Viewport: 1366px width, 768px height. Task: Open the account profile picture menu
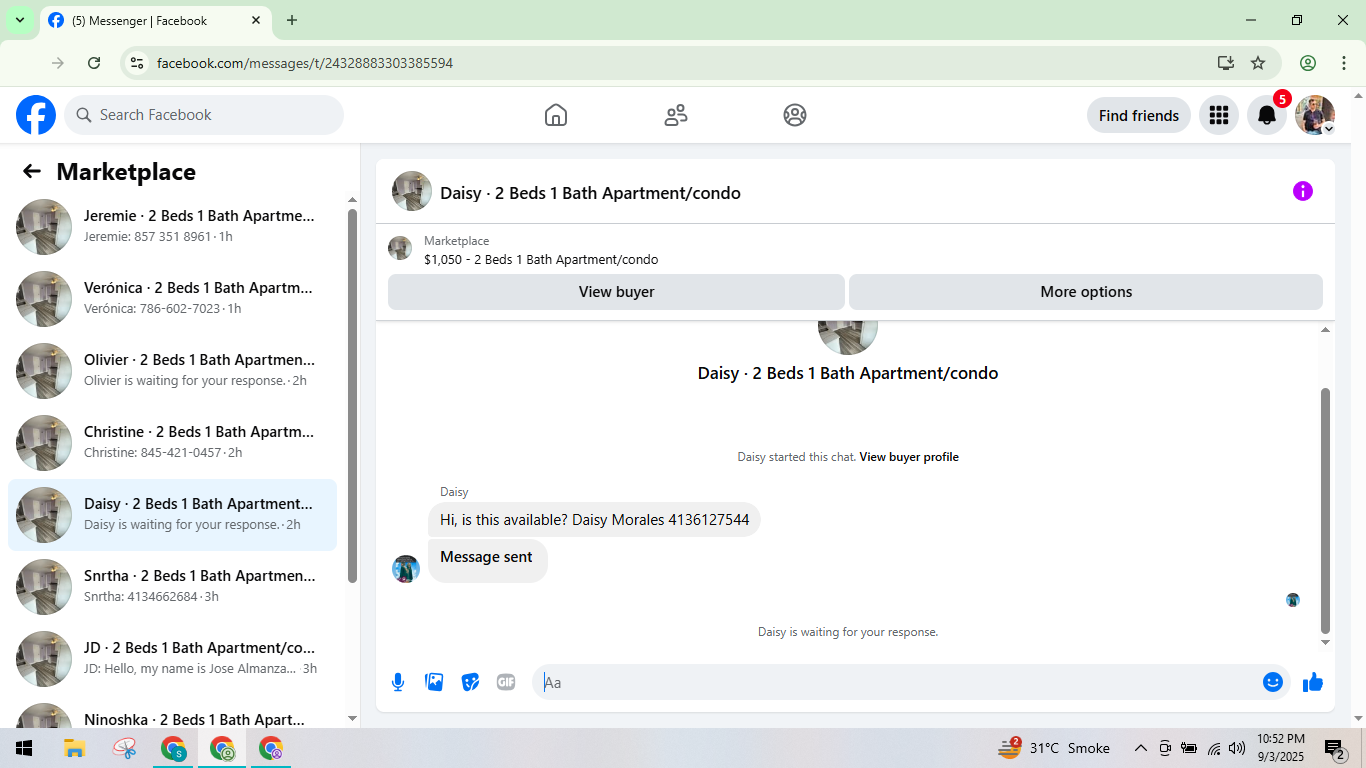click(1315, 115)
